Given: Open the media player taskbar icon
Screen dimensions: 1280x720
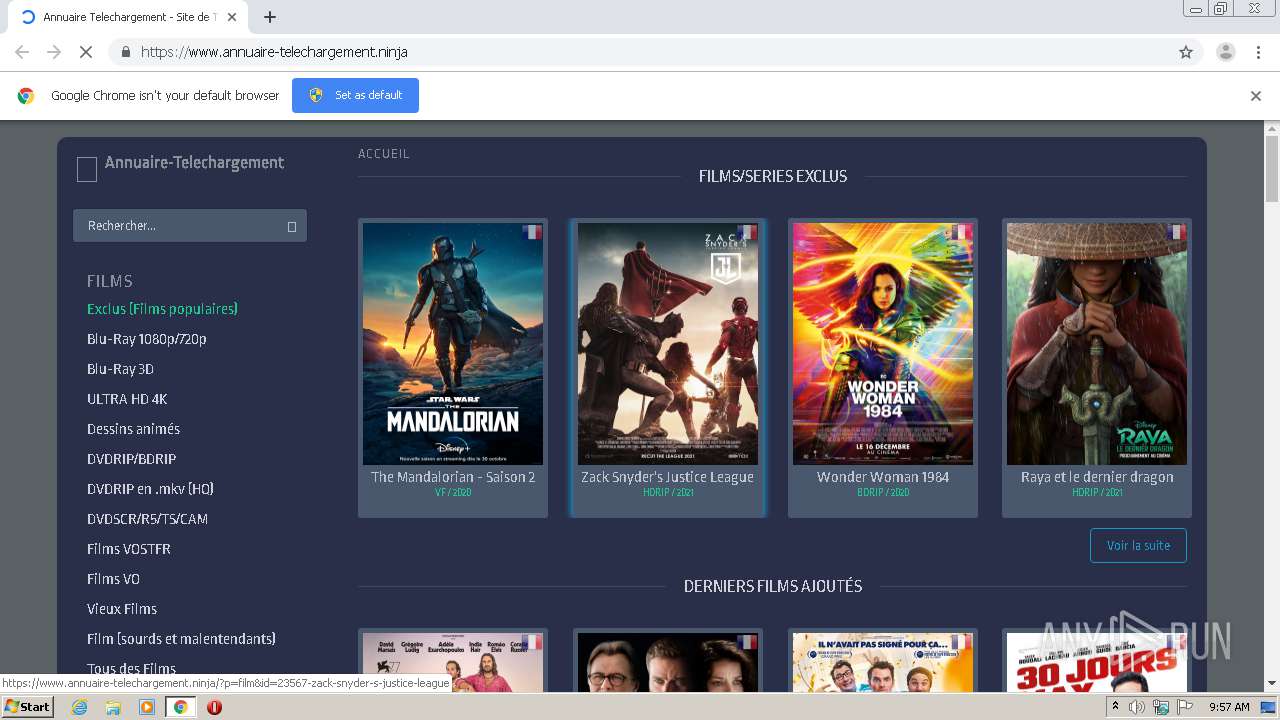Looking at the screenshot, I should click(x=147, y=707).
